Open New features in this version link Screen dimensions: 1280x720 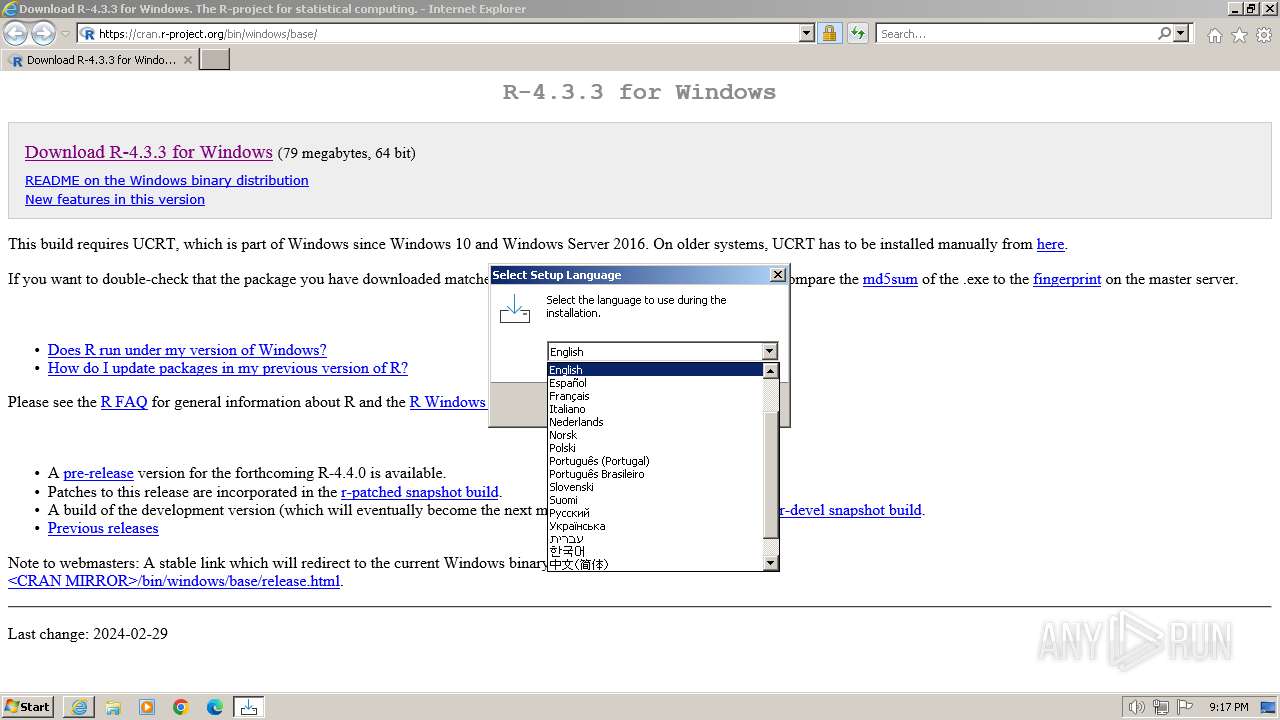[x=115, y=200]
